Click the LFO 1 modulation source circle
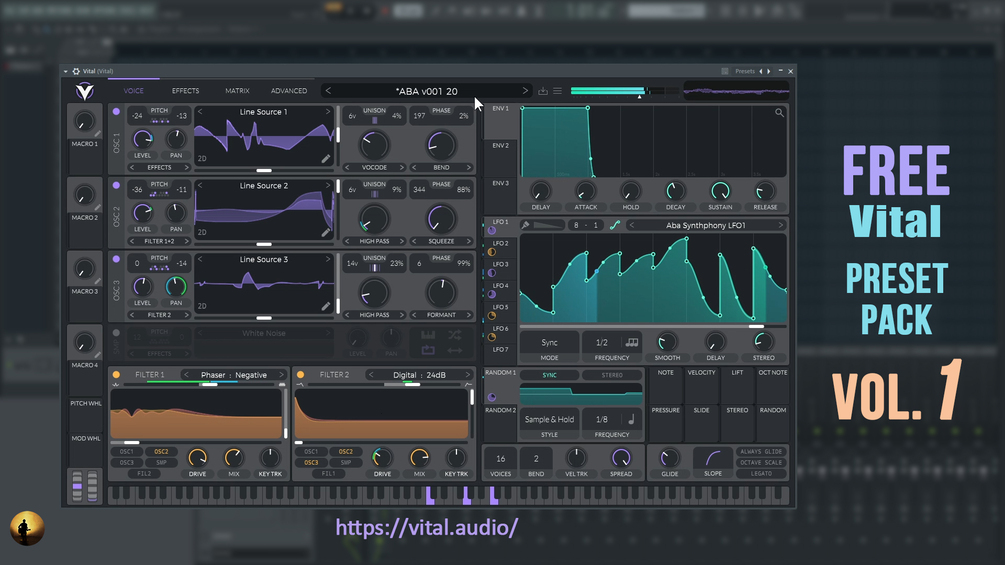The width and height of the screenshot is (1005, 565). (x=492, y=231)
